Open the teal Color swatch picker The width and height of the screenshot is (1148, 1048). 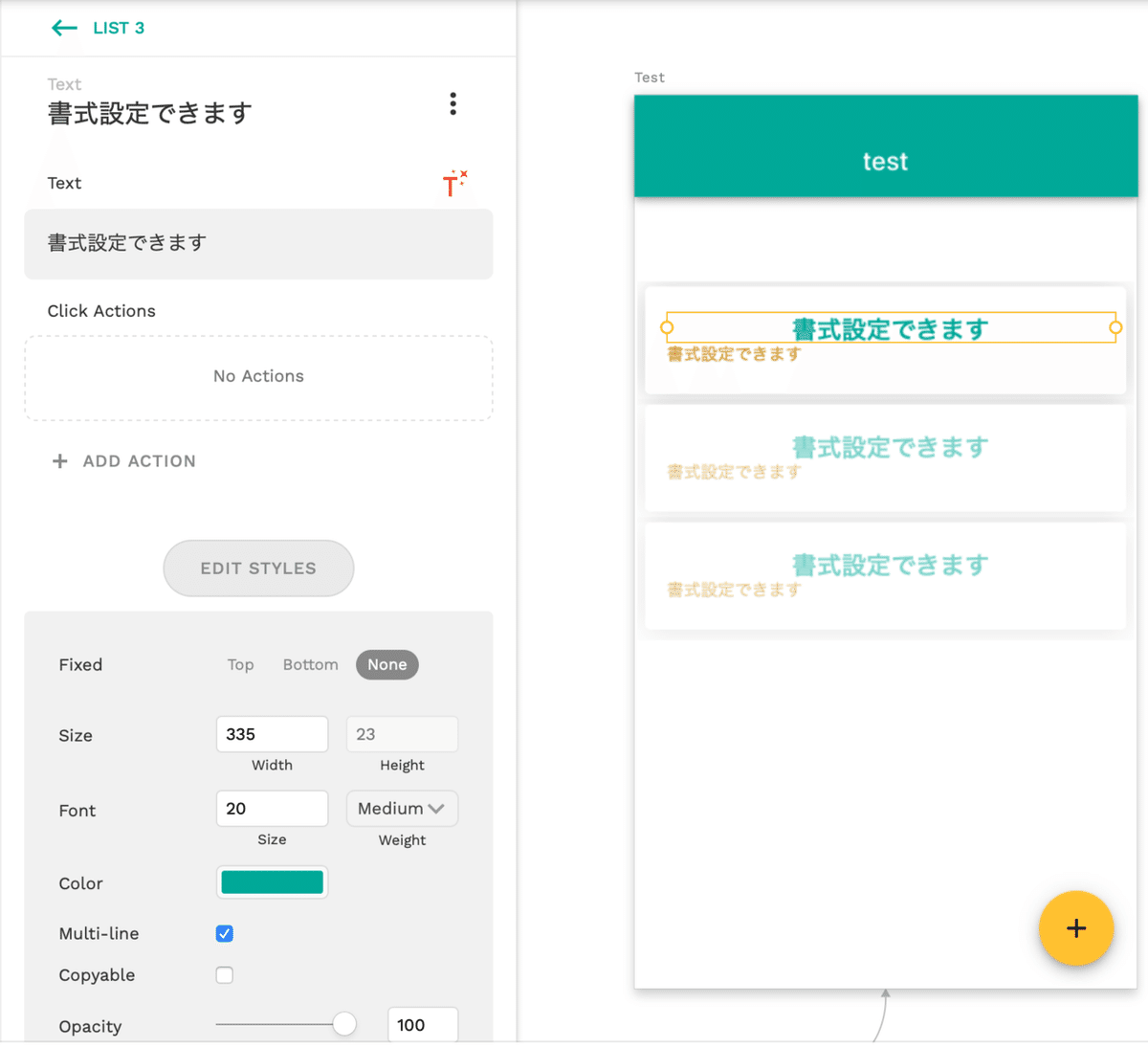click(x=272, y=881)
